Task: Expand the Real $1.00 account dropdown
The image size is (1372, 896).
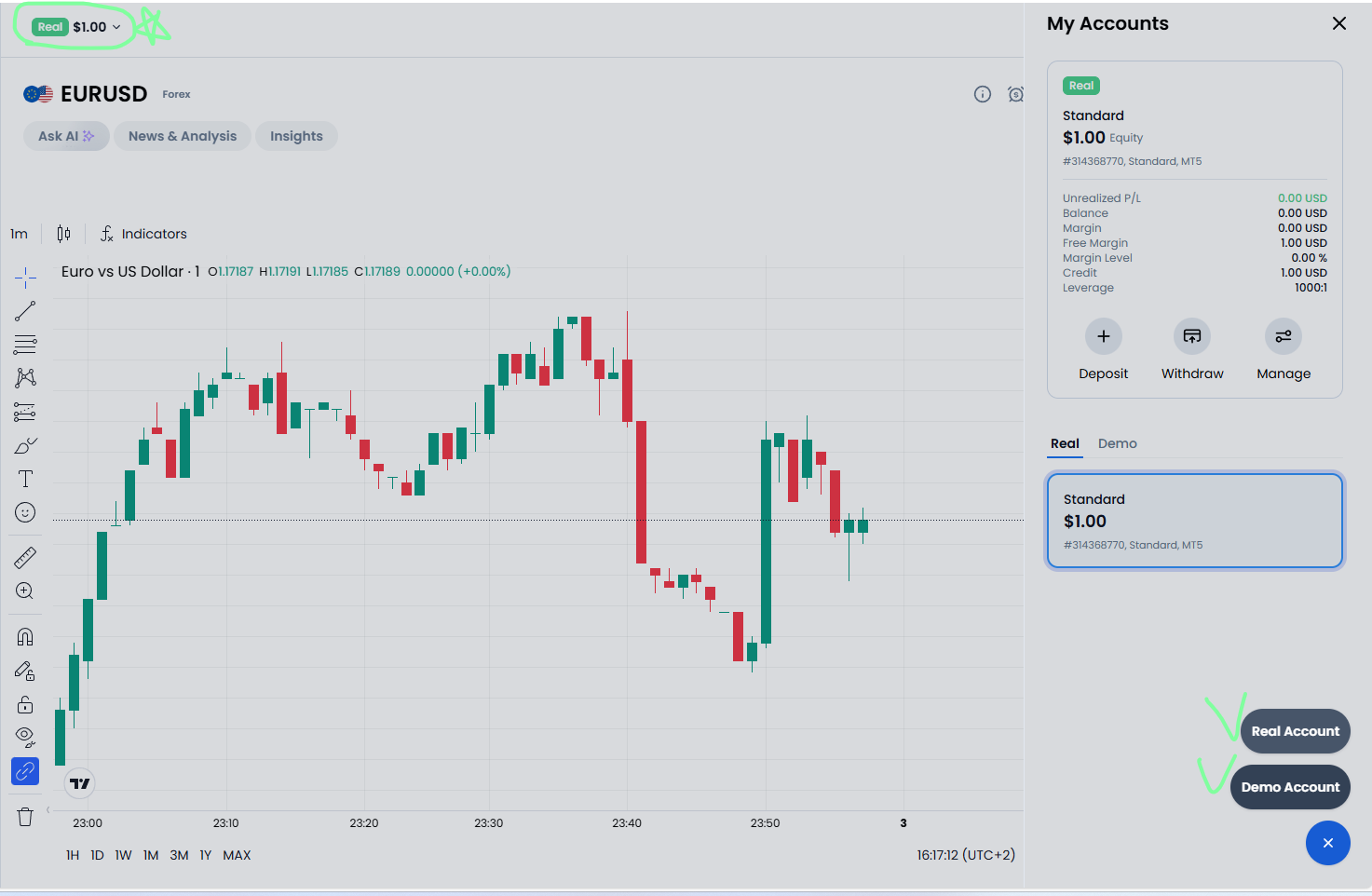Action: click(x=77, y=27)
